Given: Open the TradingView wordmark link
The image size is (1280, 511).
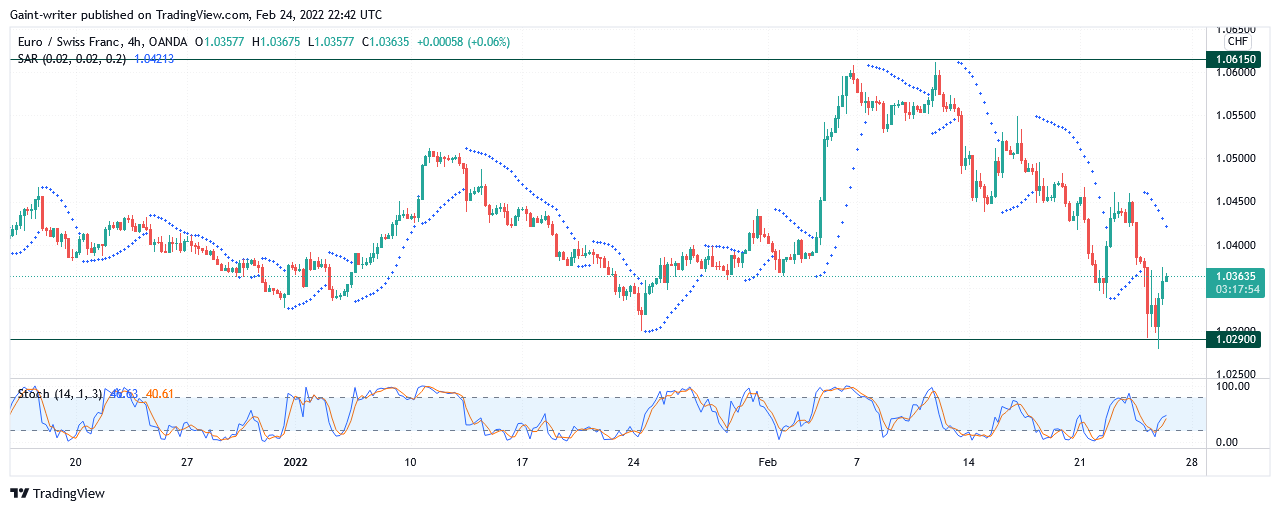Looking at the screenshot, I should tap(69, 493).
